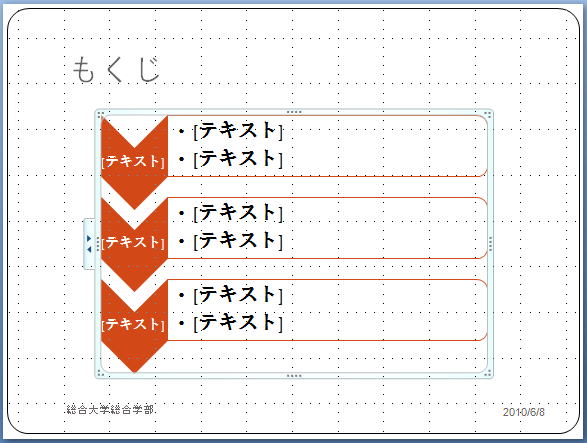Click the top-left corner sizing handle
The image size is (587, 443).
coord(100,114)
